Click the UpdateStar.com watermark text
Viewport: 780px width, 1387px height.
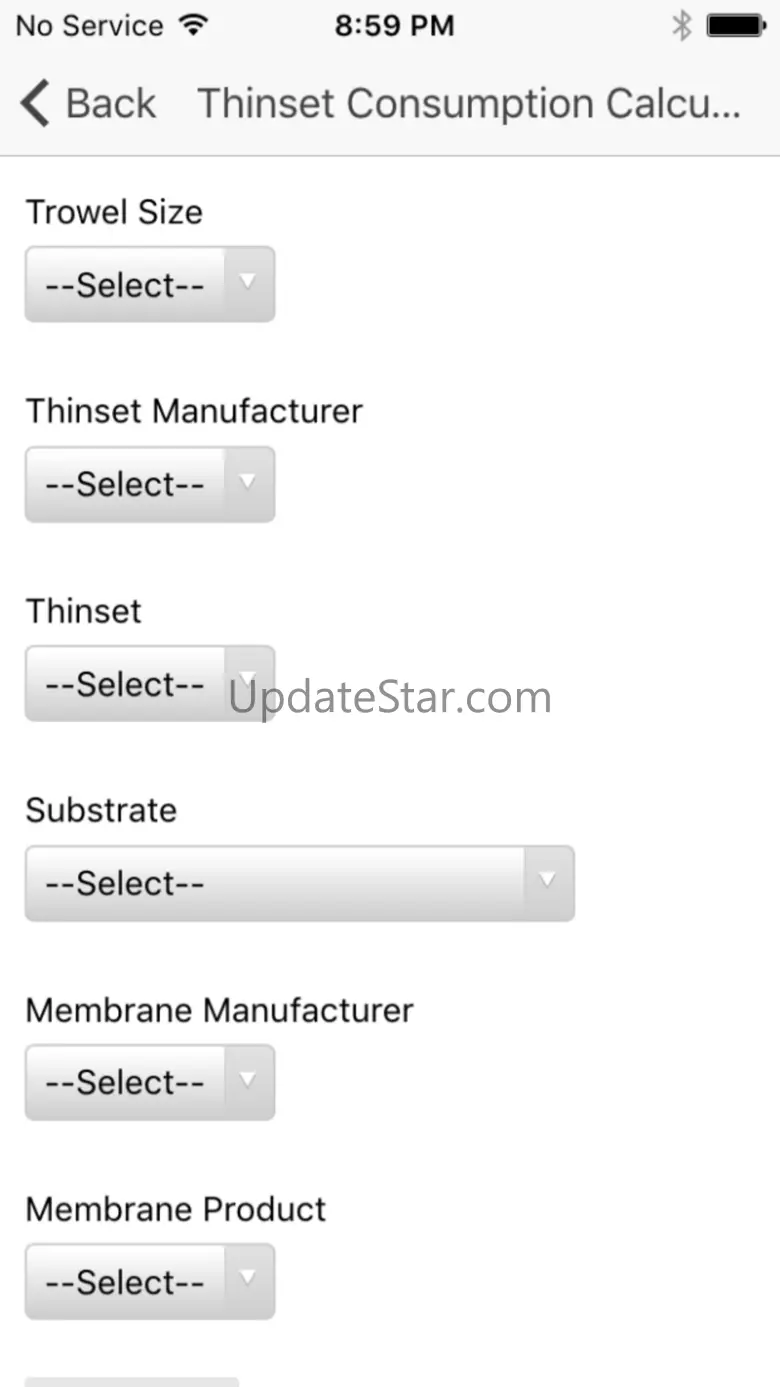tap(390, 698)
